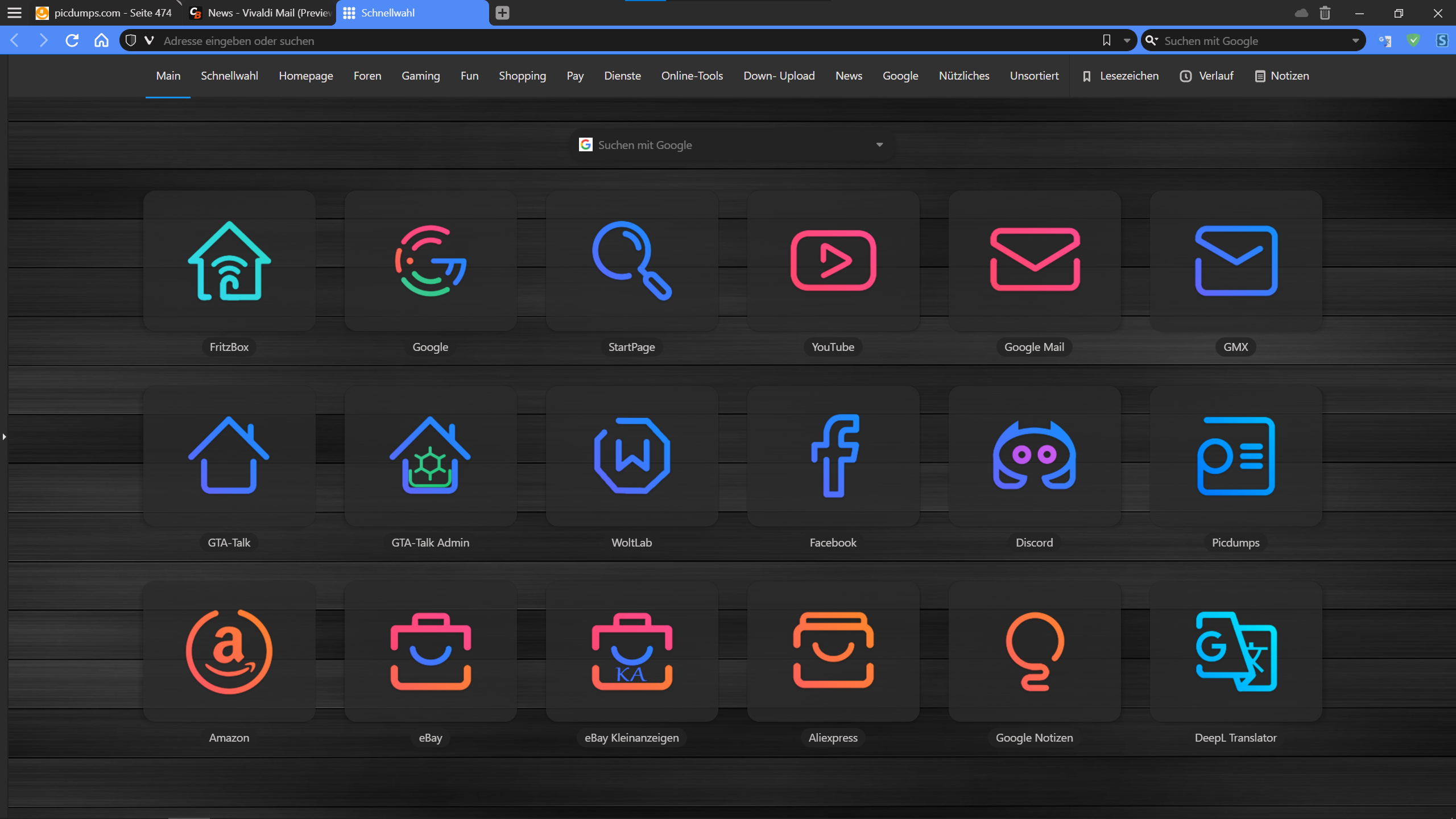
Task: Click the shield icon in the address bar
Action: click(131, 40)
